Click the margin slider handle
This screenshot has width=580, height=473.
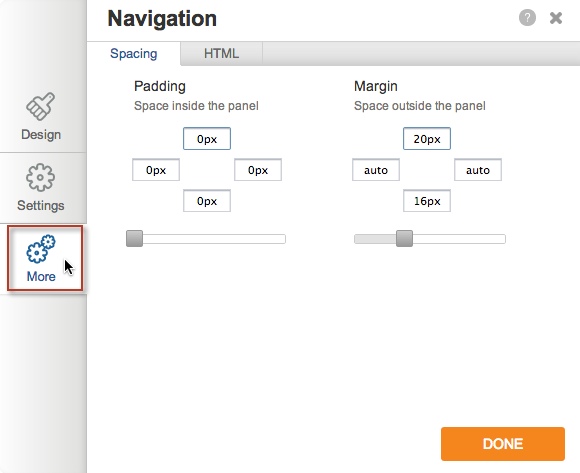(x=404, y=239)
